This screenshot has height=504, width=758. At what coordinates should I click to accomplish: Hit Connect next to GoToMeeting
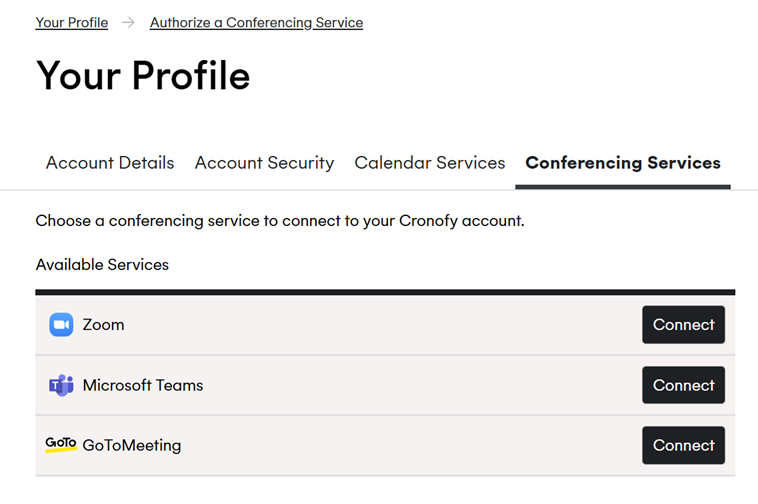683,445
